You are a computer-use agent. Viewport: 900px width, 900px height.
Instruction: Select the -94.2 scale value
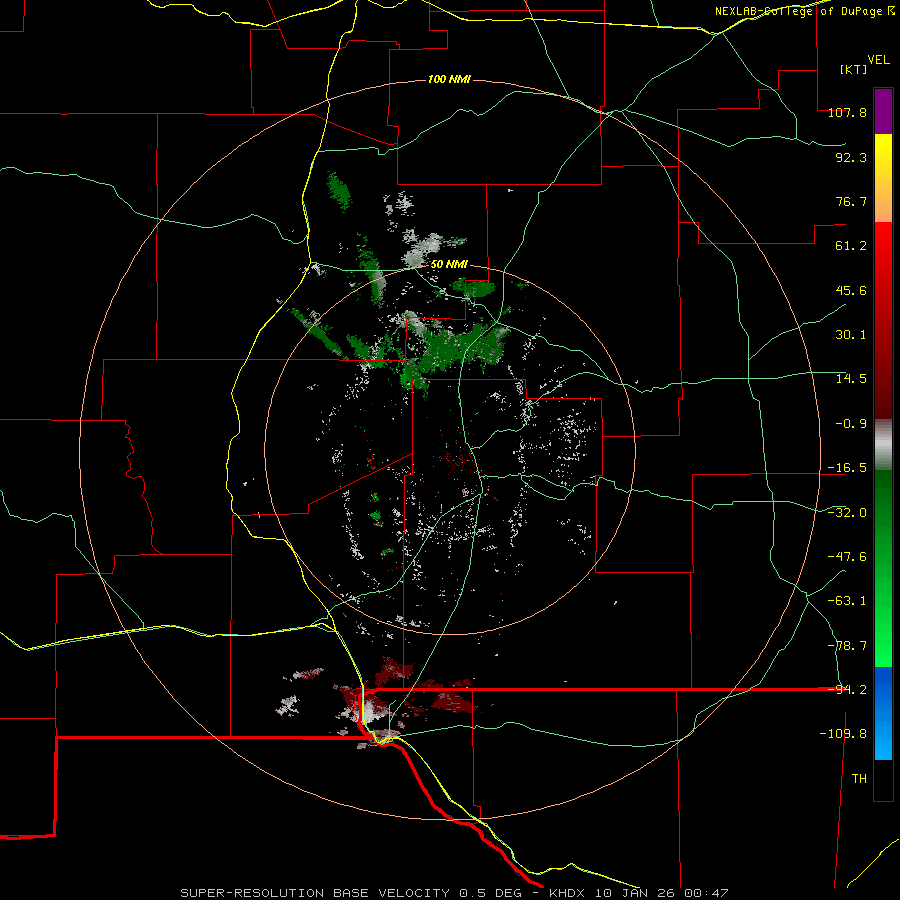pyautogui.click(x=847, y=690)
